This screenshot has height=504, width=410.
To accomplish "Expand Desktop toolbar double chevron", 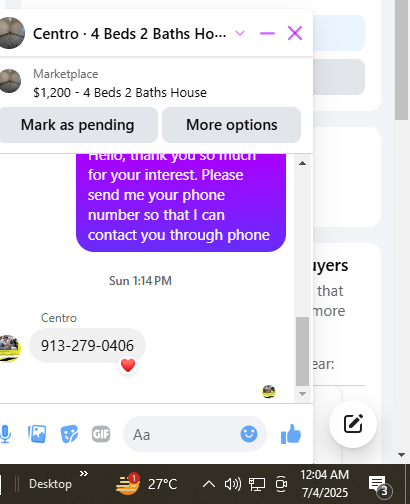I will click(x=84, y=473).
